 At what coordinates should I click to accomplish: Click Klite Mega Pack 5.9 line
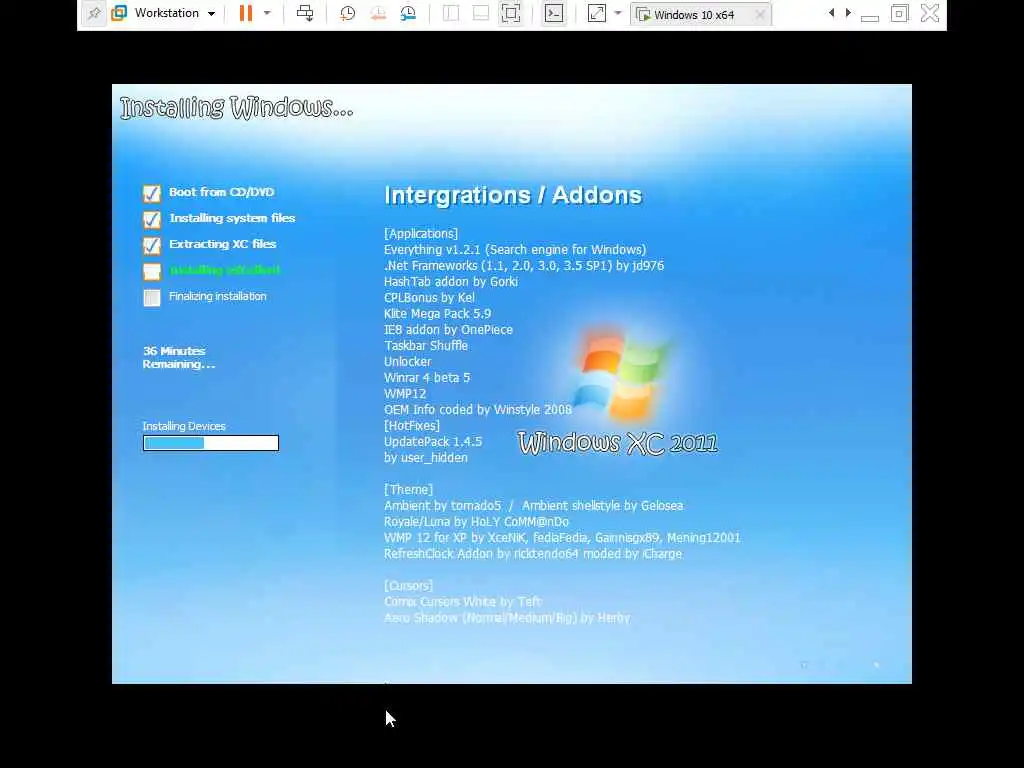coord(438,313)
